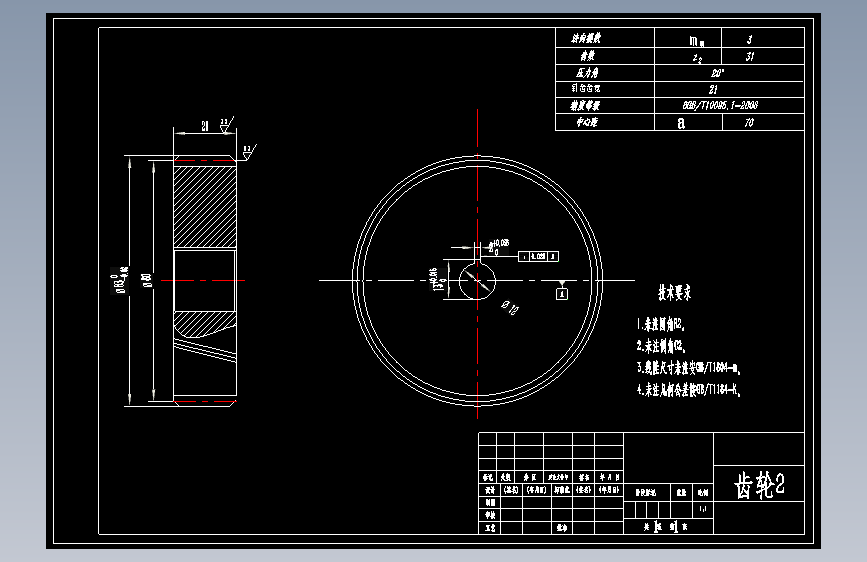The width and height of the screenshot is (867, 562).
Task: Click the 标准化 cell in title block
Action: pos(562,490)
